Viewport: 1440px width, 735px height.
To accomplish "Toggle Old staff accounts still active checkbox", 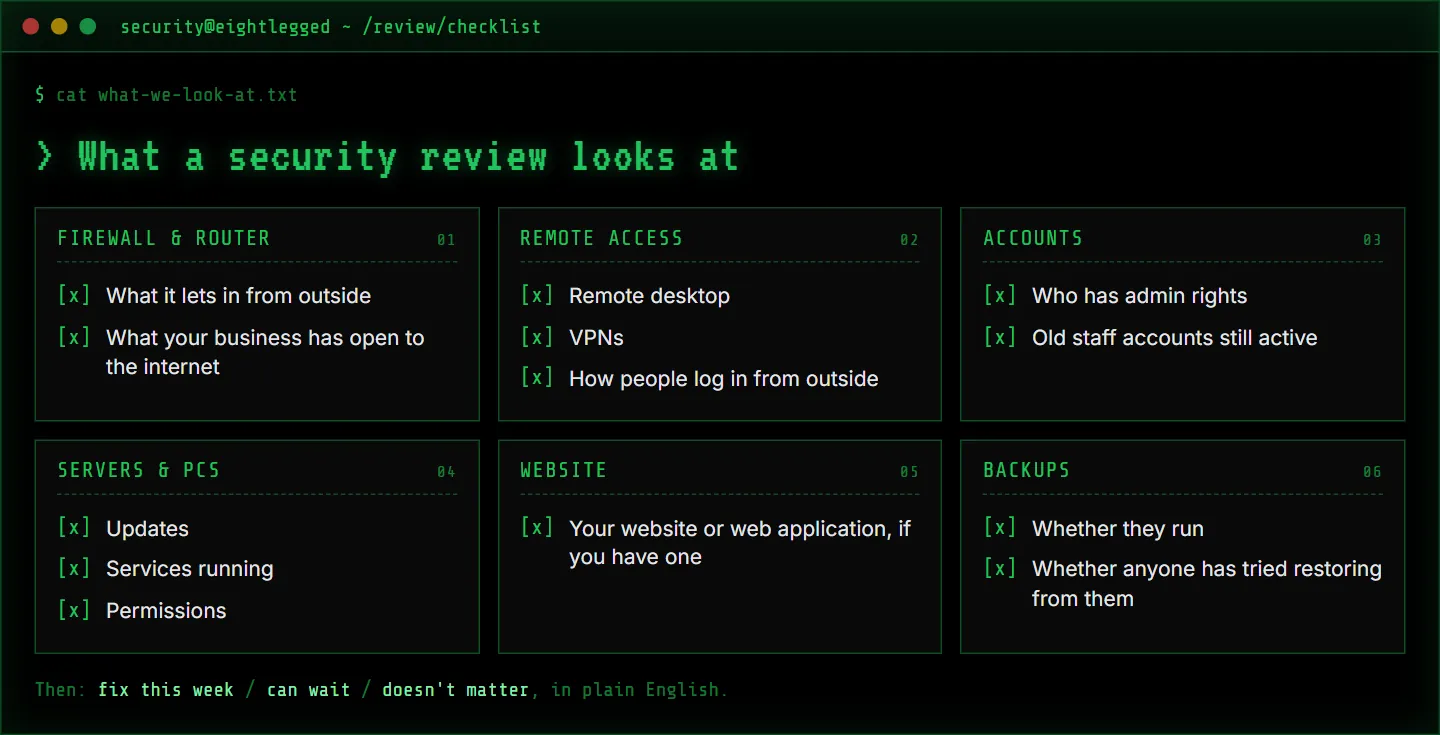I will click(1000, 337).
